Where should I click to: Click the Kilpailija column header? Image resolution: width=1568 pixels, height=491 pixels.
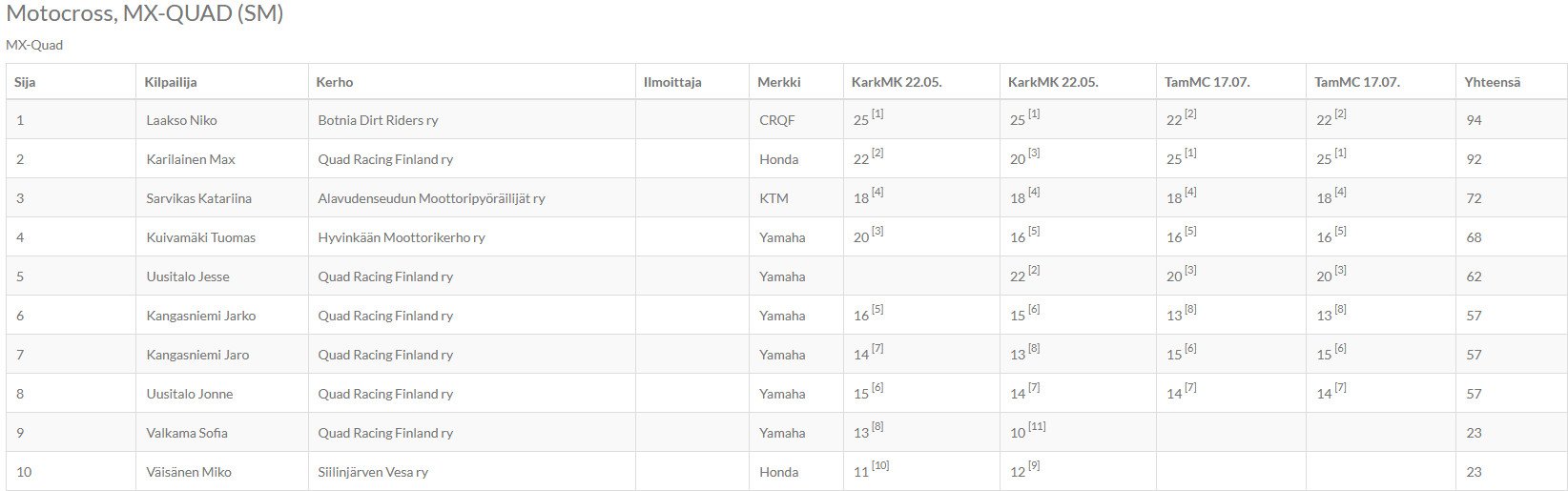[x=171, y=82]
